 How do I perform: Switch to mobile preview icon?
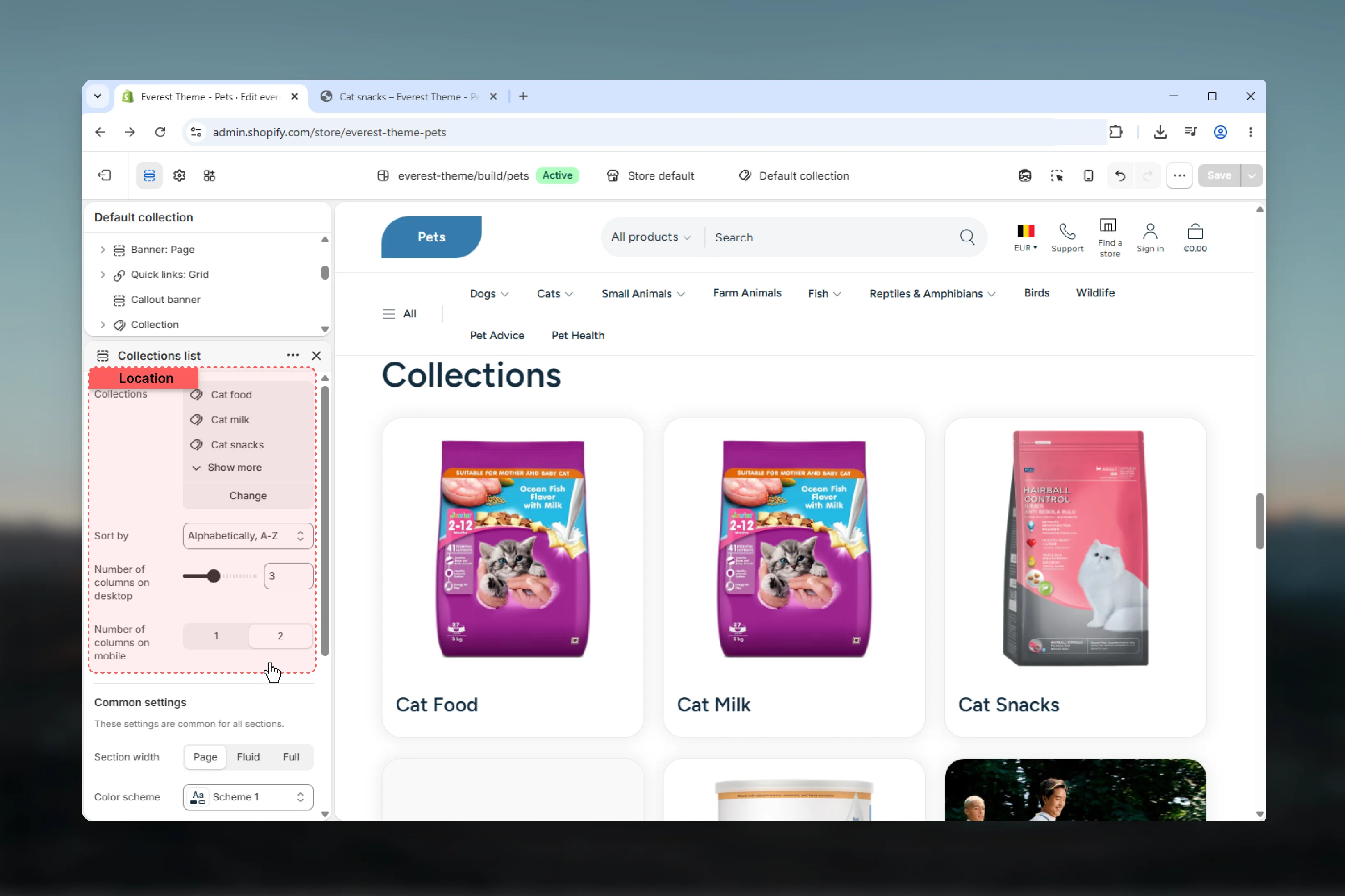tap(1088, 175)
